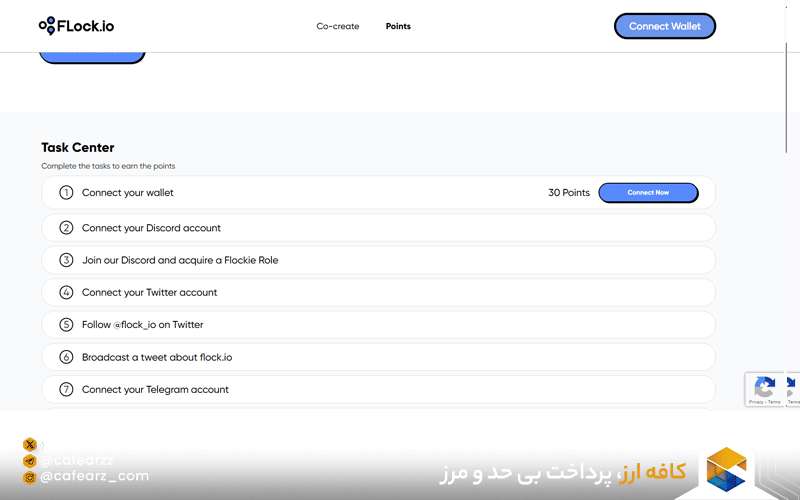The height and width of the screenshot is (500, 800).
Task: Select the Follow @flock_io on Twitter task
Action: pos(378,324)
